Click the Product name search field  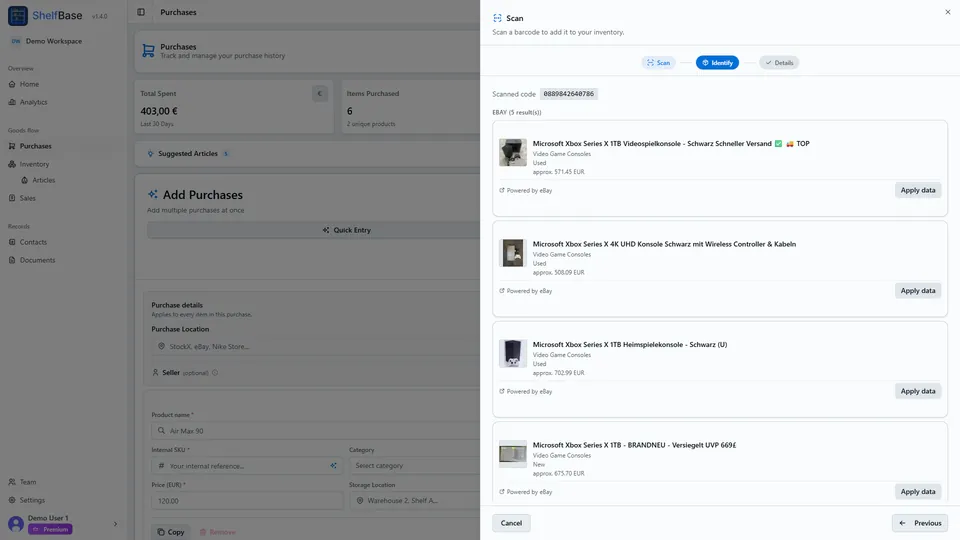315,431
